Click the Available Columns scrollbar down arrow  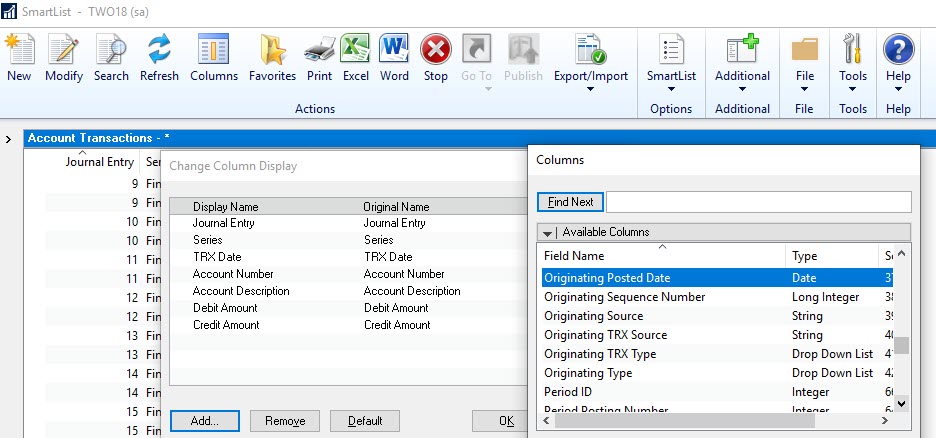tap(901, 403)
